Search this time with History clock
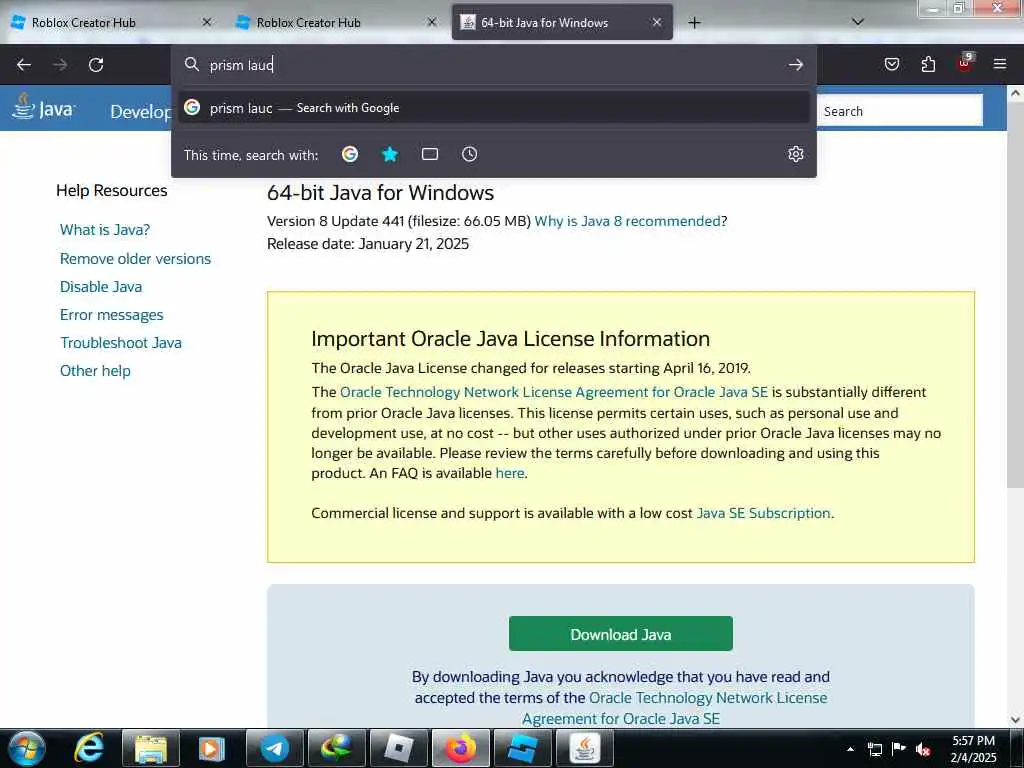This screenshot has width=1024, height=768. click(470, 154)
